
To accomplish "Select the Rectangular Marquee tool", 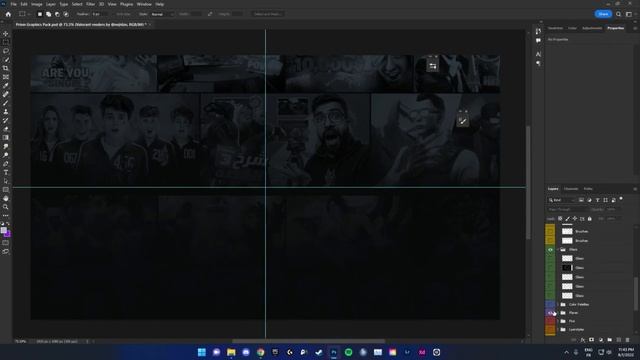I will [6, 42].
